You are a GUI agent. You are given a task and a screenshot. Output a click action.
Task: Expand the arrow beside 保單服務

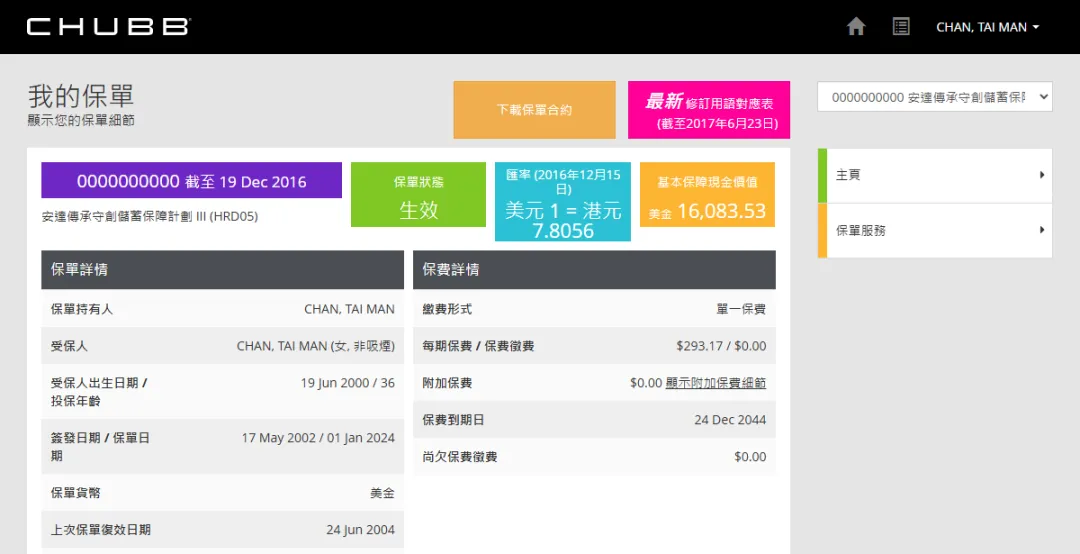click(x=1042, y=230)
